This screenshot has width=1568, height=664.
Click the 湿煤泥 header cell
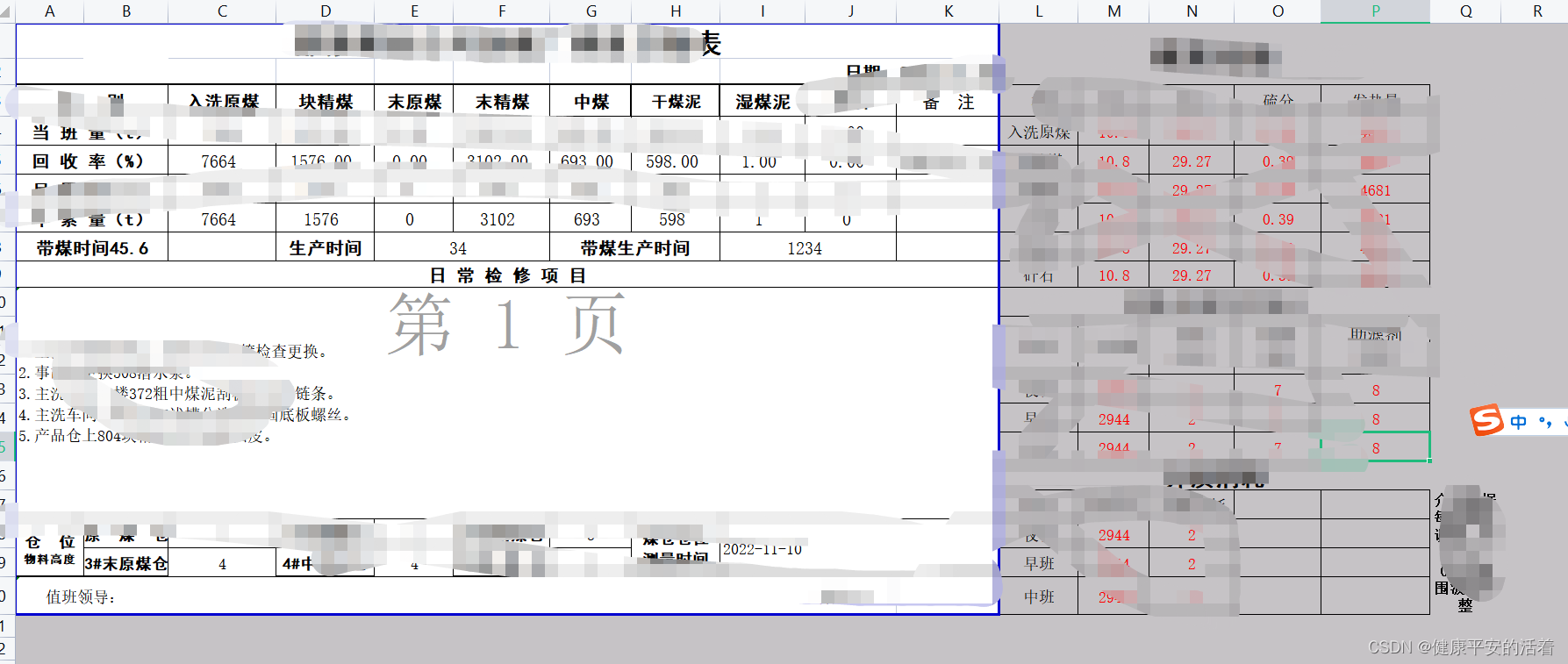(x=763, y=102)
